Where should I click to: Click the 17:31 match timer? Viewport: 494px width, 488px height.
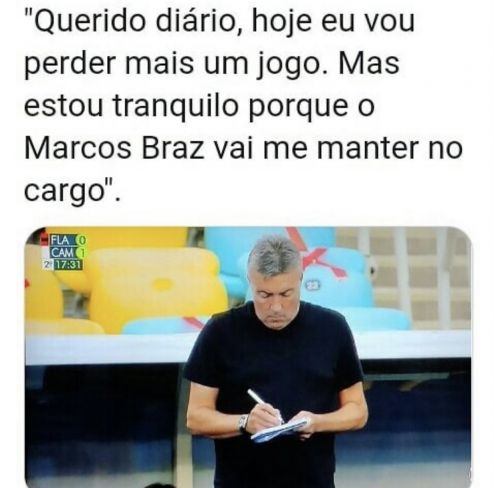(x=69, y=265)
